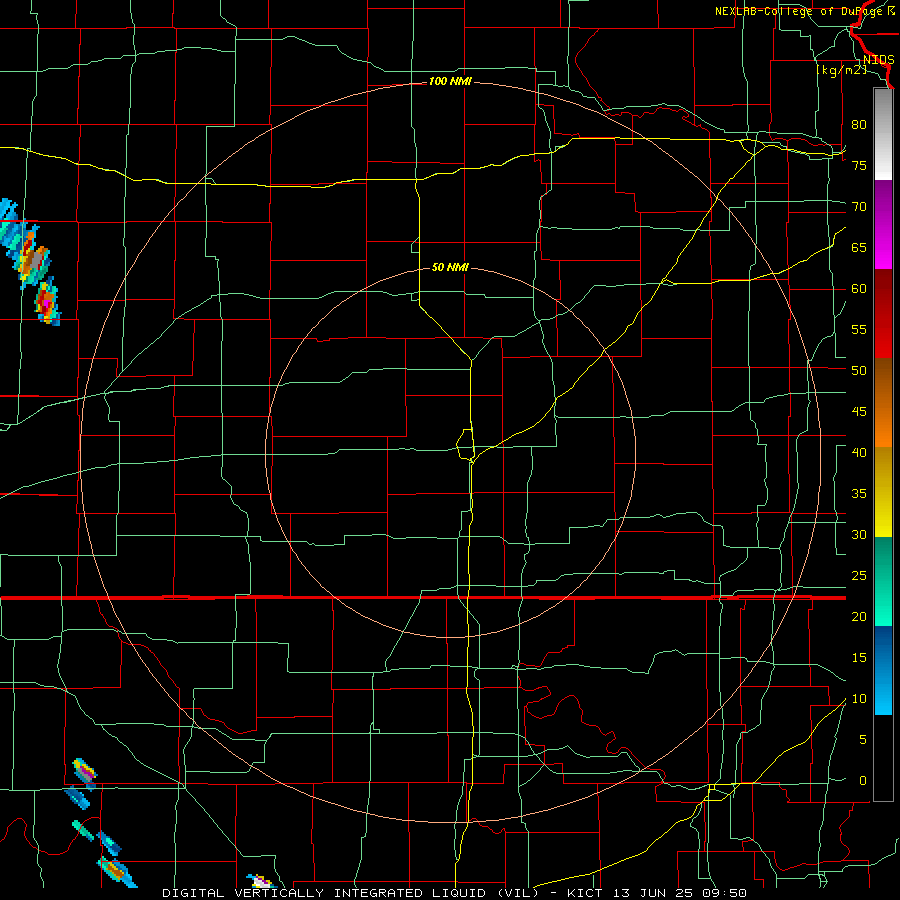900x900 pixels.
Task: Click the 100 NMI range ring label
Action: coord(450,82)
